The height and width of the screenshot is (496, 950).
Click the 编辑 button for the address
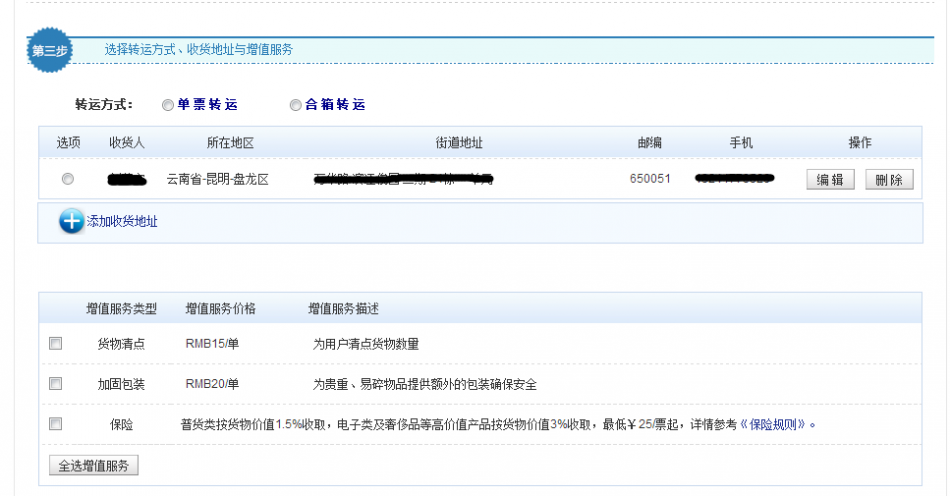point(830,179)
